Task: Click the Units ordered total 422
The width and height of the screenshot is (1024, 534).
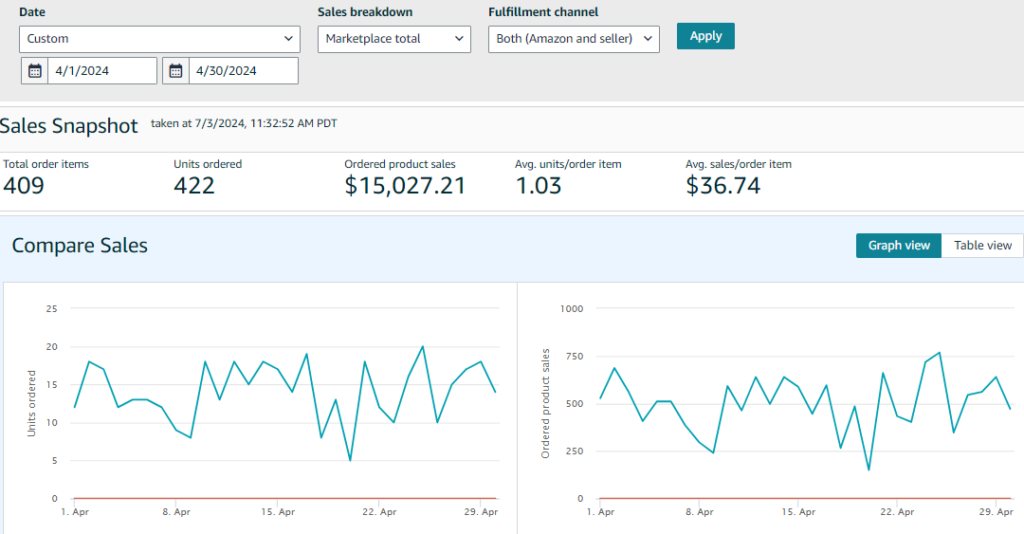Action: click(194, 185)
